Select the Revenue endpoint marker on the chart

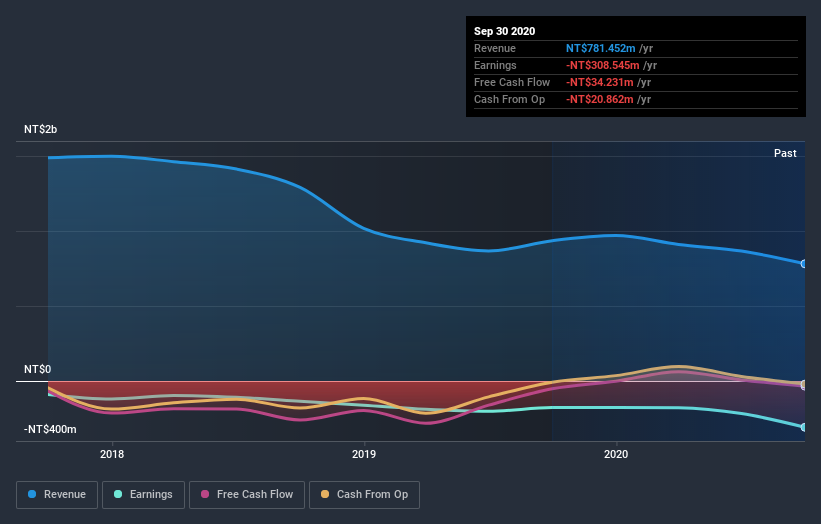[x=804, y=264]
